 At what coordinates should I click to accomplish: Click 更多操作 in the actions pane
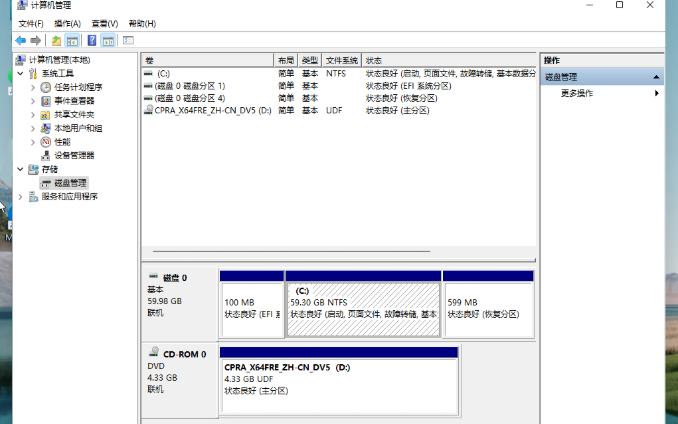pyautogui.click(x=577, y=93)
